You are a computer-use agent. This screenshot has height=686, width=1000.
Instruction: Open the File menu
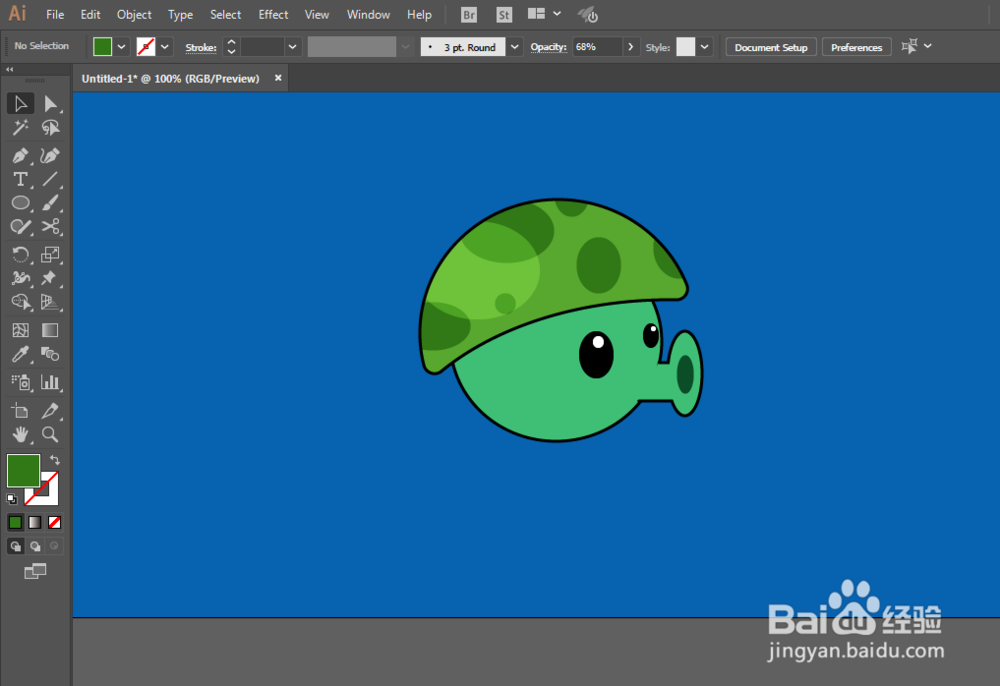[55, 15]
